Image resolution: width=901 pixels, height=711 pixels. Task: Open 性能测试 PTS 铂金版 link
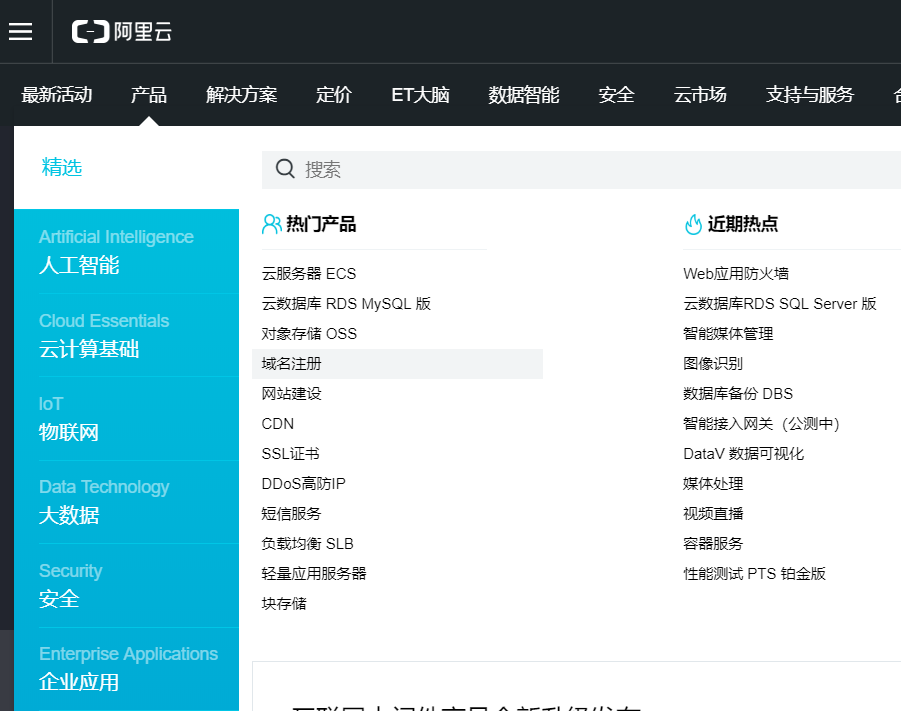click(754, 574)
